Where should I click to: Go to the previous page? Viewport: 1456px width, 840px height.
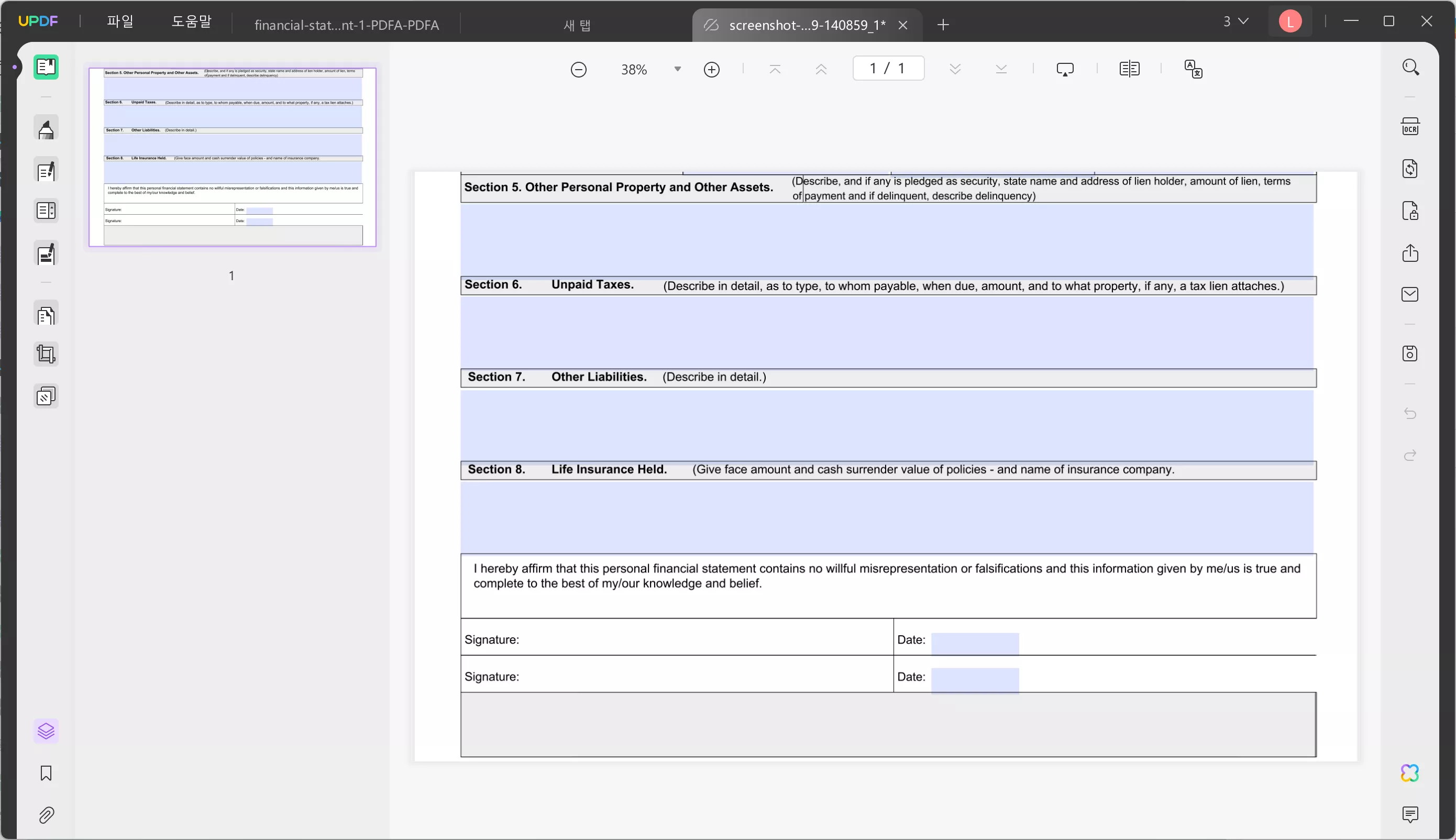[x=821, y=69]
